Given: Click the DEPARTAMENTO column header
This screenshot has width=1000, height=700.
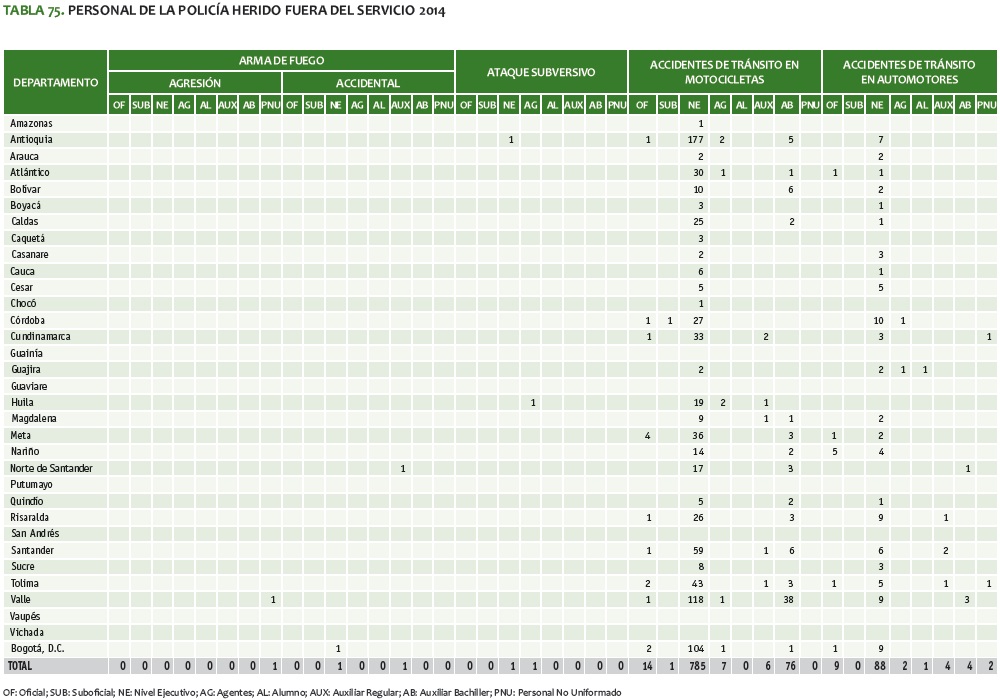Looking at the screenshot, I should coord(55,82).
